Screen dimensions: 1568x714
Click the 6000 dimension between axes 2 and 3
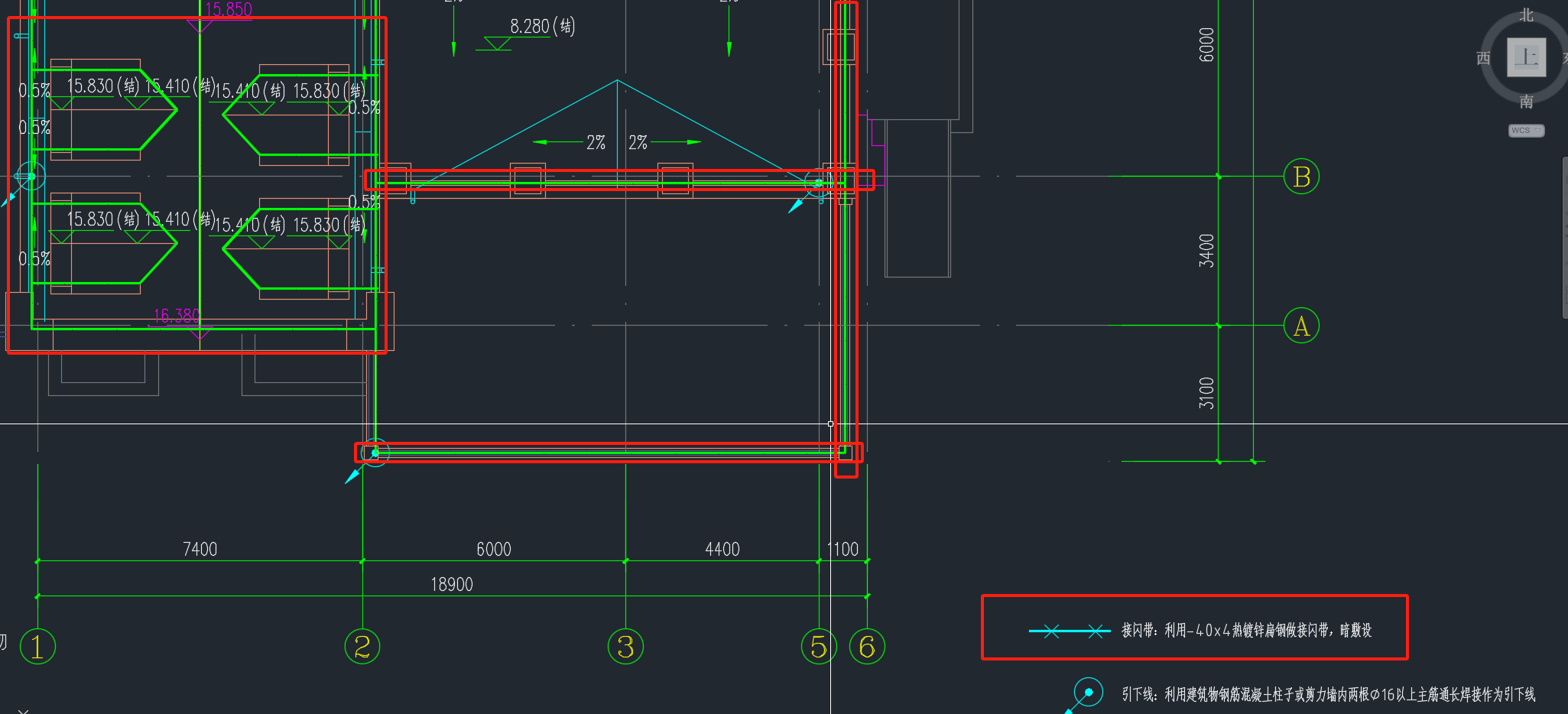[x=493, y=549]
